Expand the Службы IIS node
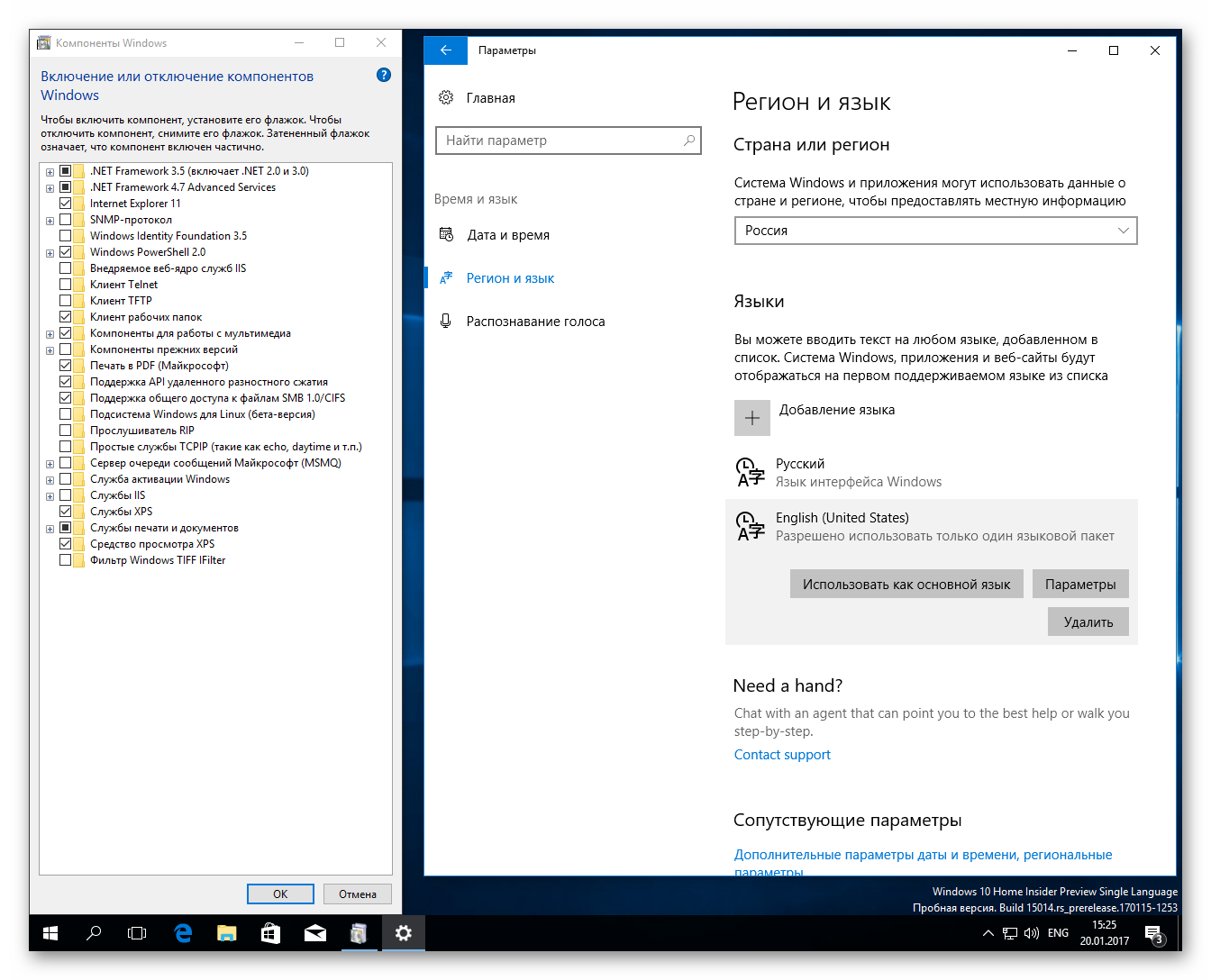 tap(50, 496)
